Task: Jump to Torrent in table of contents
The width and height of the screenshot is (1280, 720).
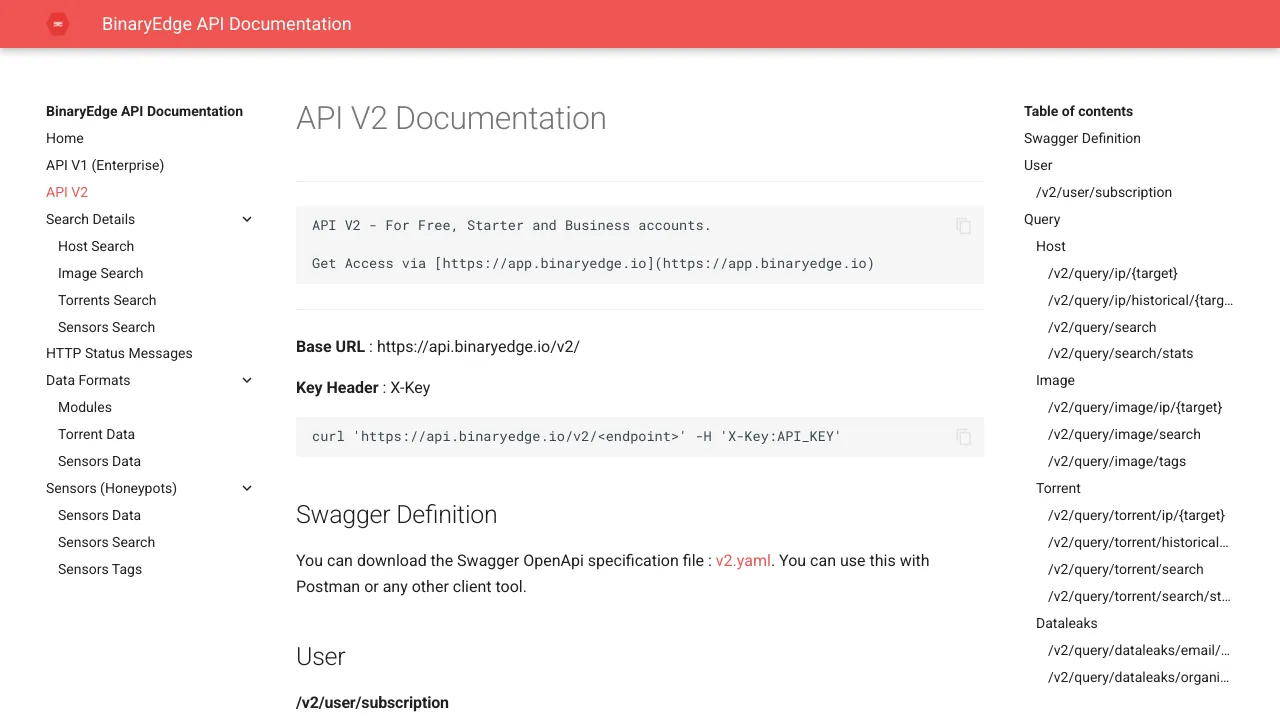Action: click(x=1058, y=488)
